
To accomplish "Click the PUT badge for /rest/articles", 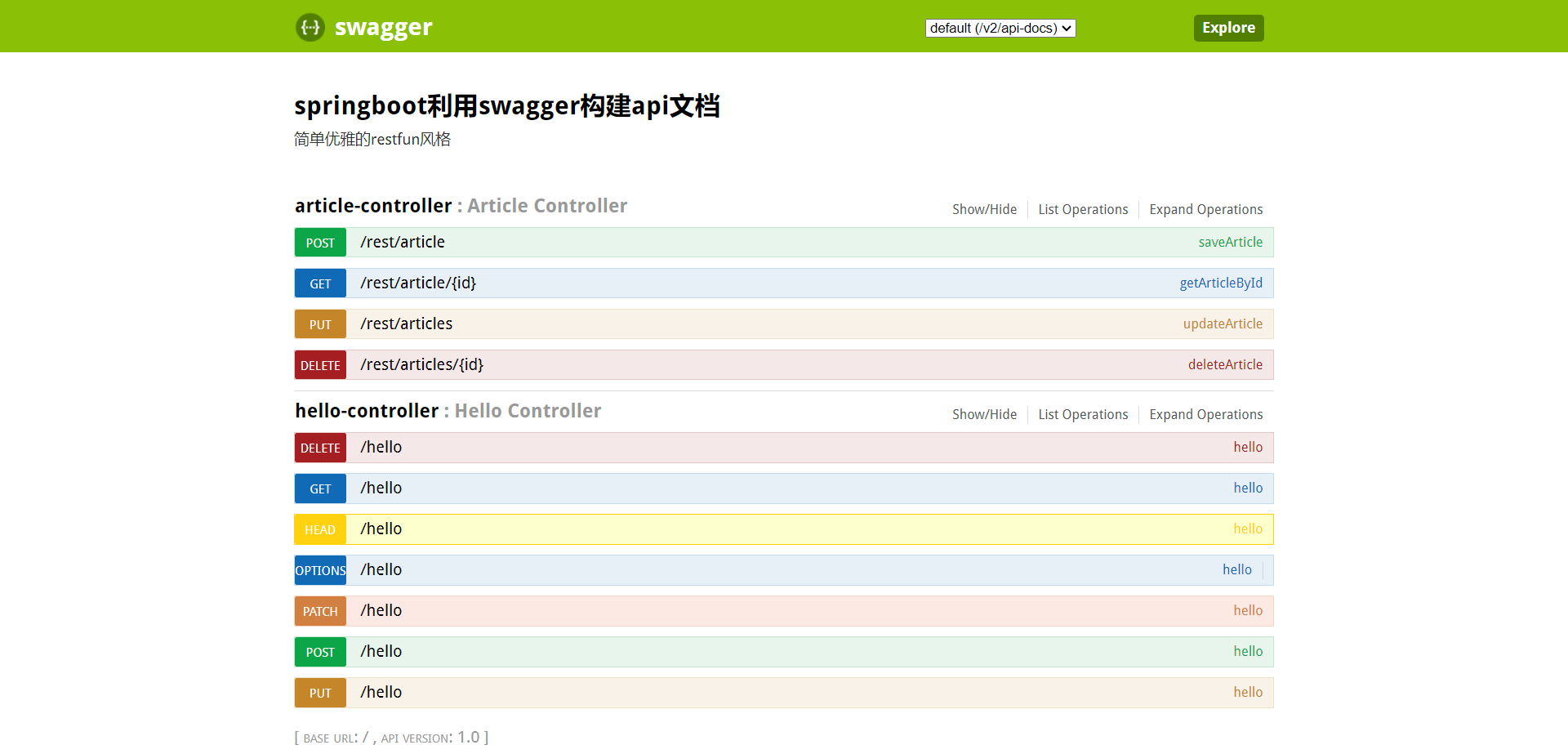I will pos(320,324).
